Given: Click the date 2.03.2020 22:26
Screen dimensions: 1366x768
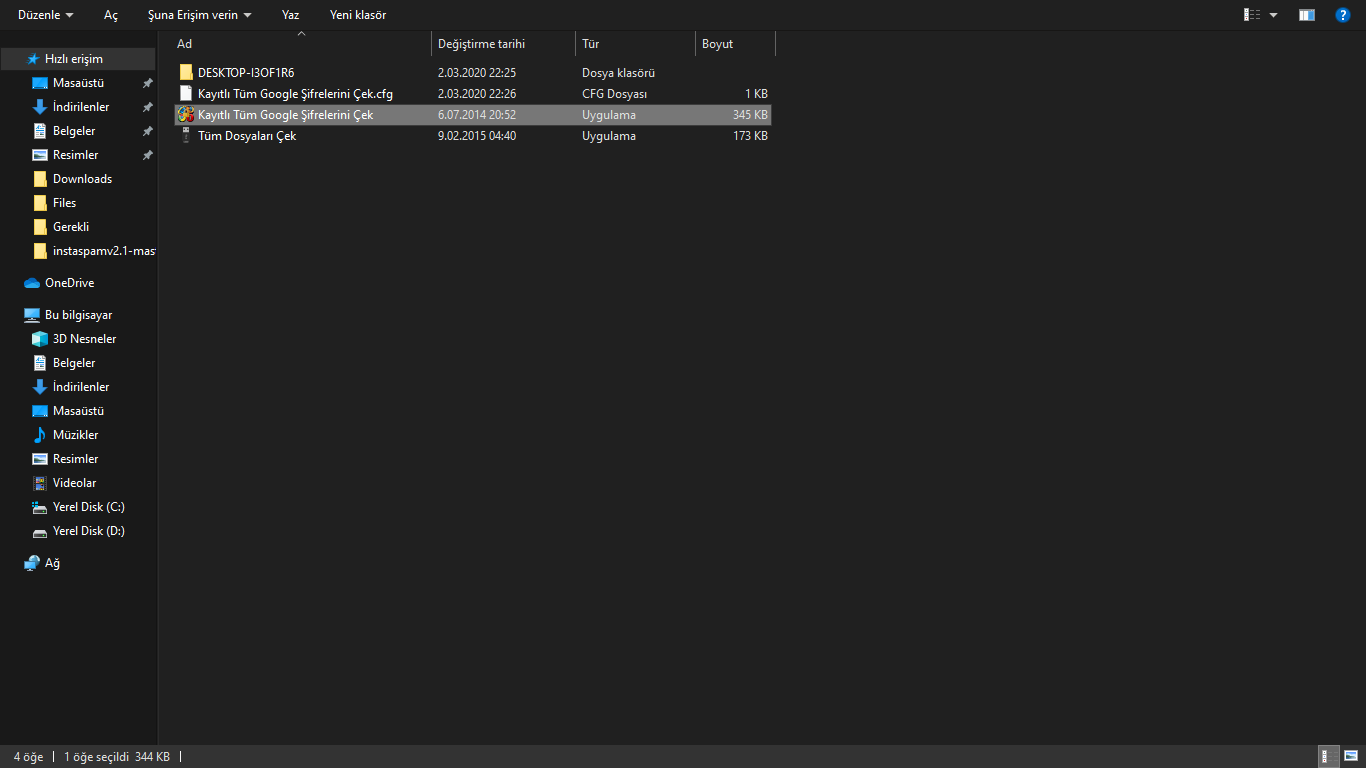Looking at the screenshot, I should tap(477, 94).
